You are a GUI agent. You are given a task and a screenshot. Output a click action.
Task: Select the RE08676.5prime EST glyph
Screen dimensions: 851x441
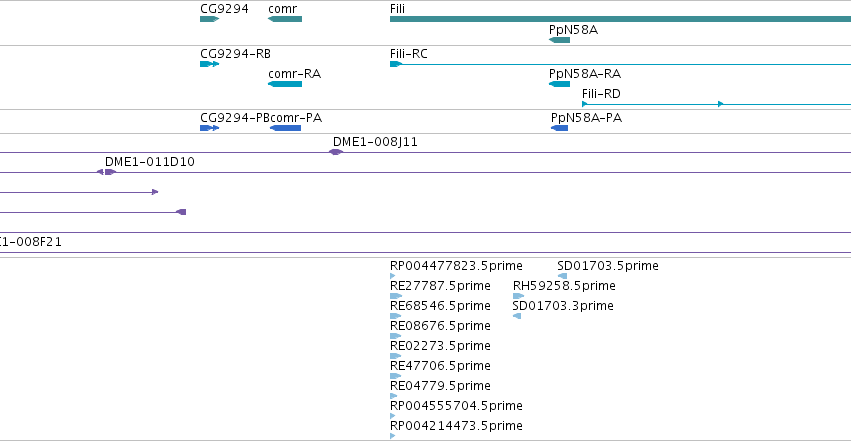[396, 336]
